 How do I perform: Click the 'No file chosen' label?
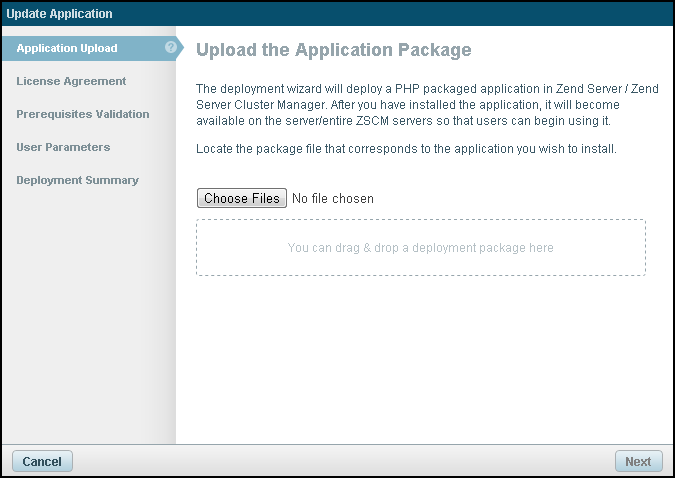pyautogui.click(x=333, y=199)
